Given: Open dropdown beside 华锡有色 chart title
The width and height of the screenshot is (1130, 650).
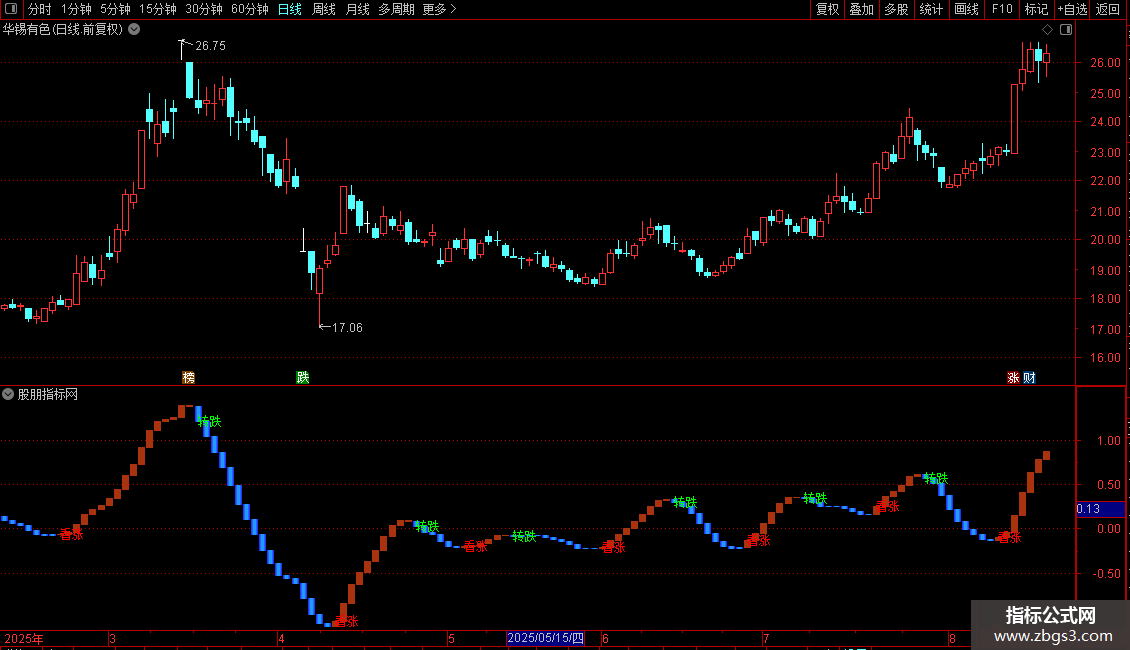Looking at the screenshot, I should [134, 30].
